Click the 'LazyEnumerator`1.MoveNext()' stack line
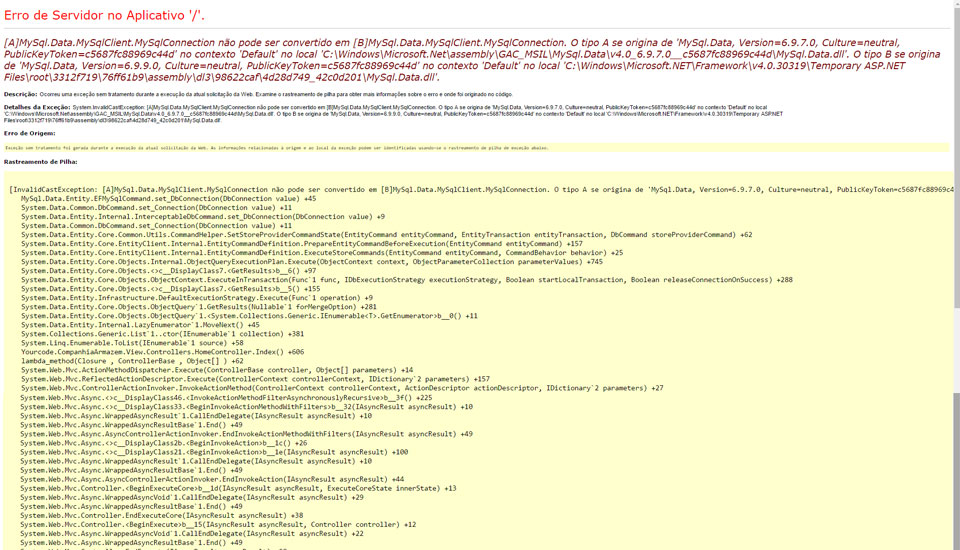 (x=140, y=325)
